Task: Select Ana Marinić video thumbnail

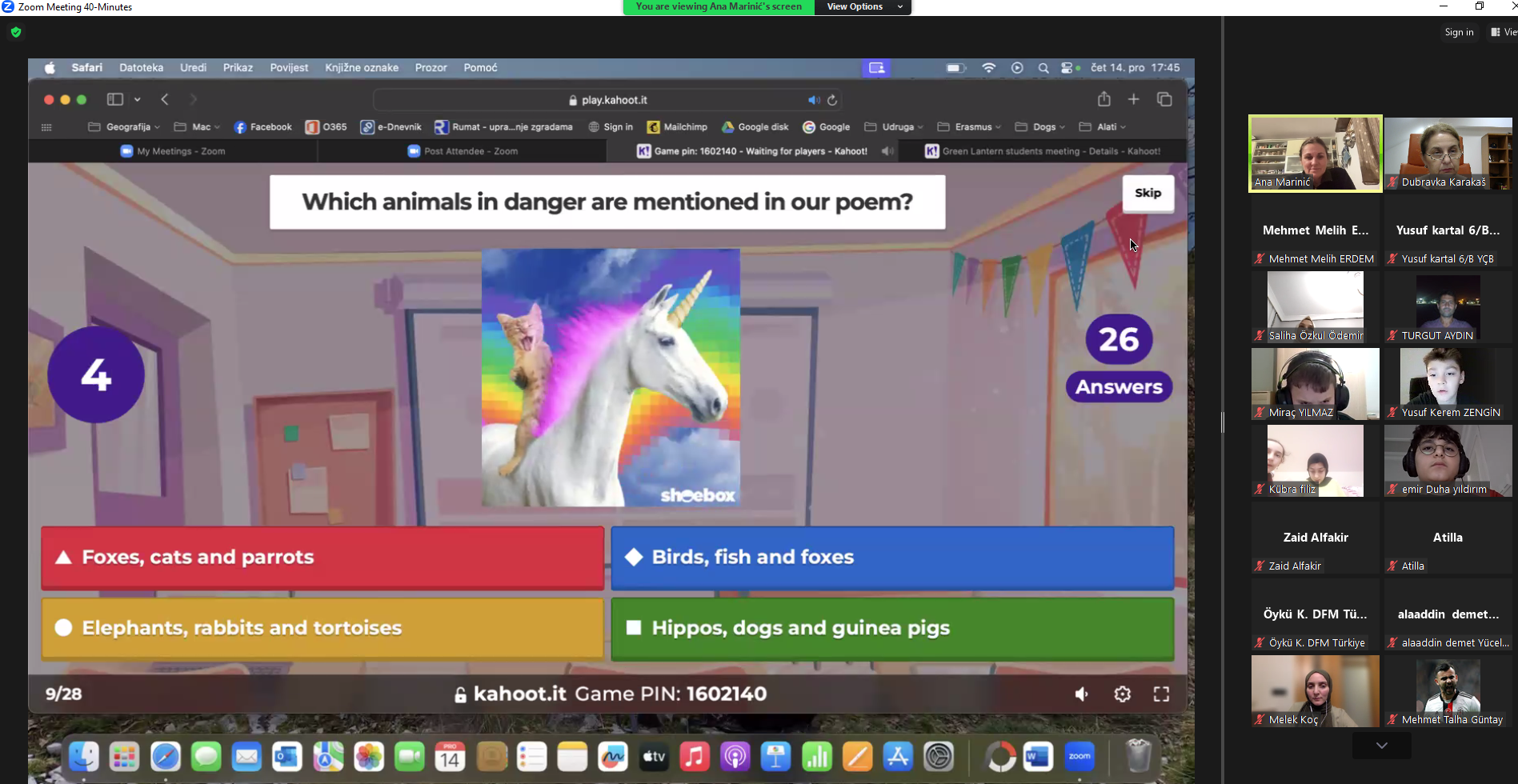Action: pos(1316,154)
